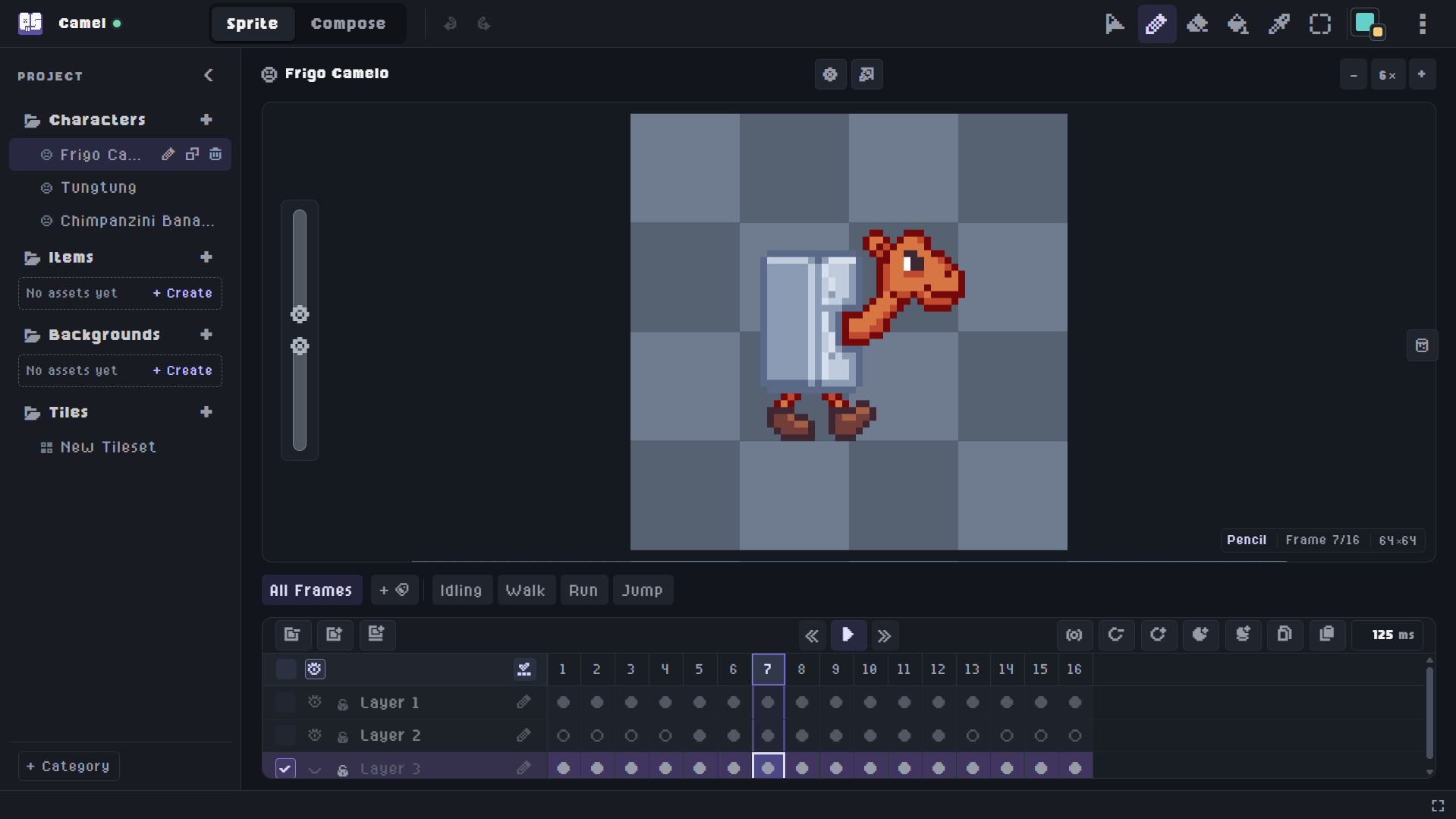
Task: Delete the Frigo Camelo character
Action: [x=215, y=154]
